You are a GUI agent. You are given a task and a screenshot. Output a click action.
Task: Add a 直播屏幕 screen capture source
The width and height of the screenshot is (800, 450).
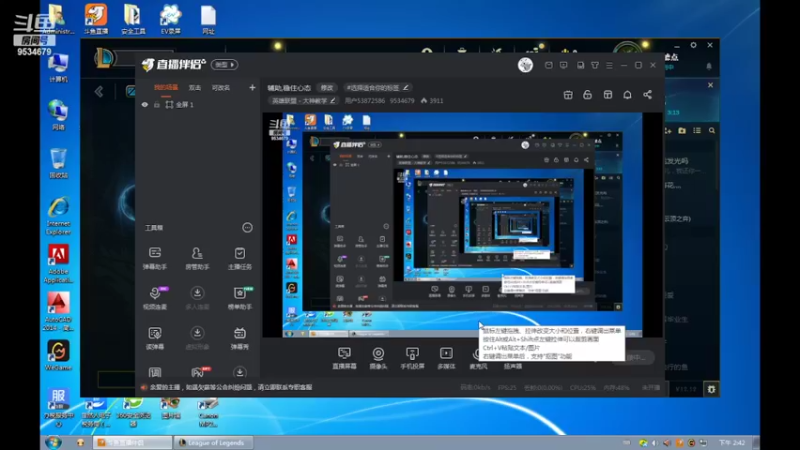[x=344, y=358]
